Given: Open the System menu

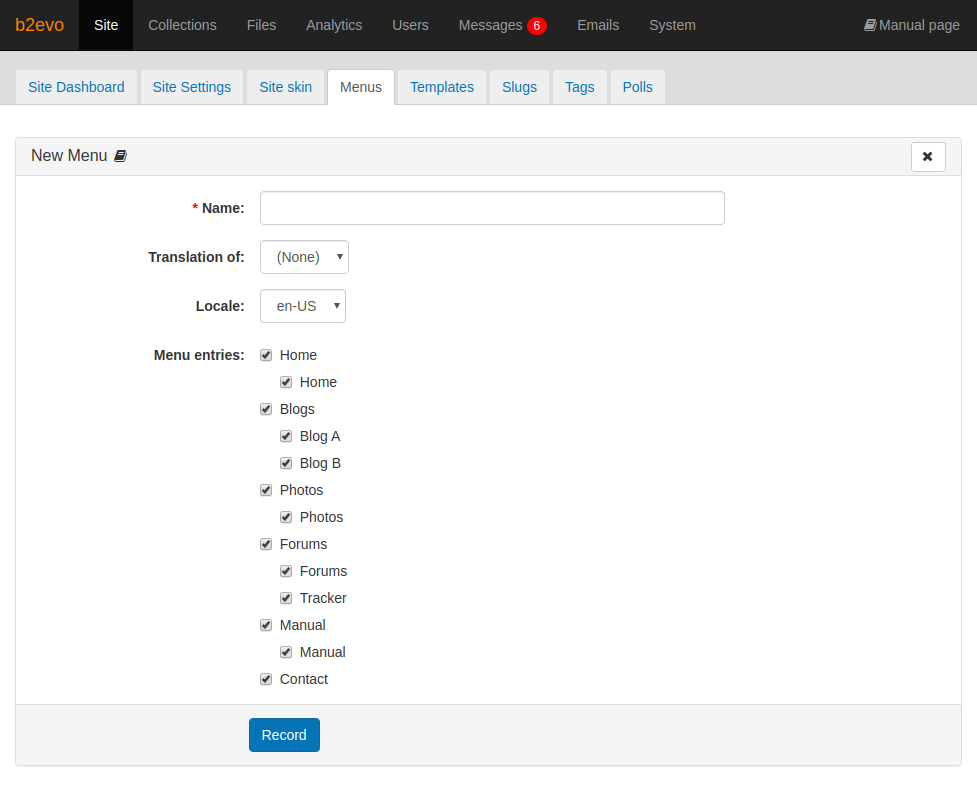Looking at the screenshot, I should point(672,25).
